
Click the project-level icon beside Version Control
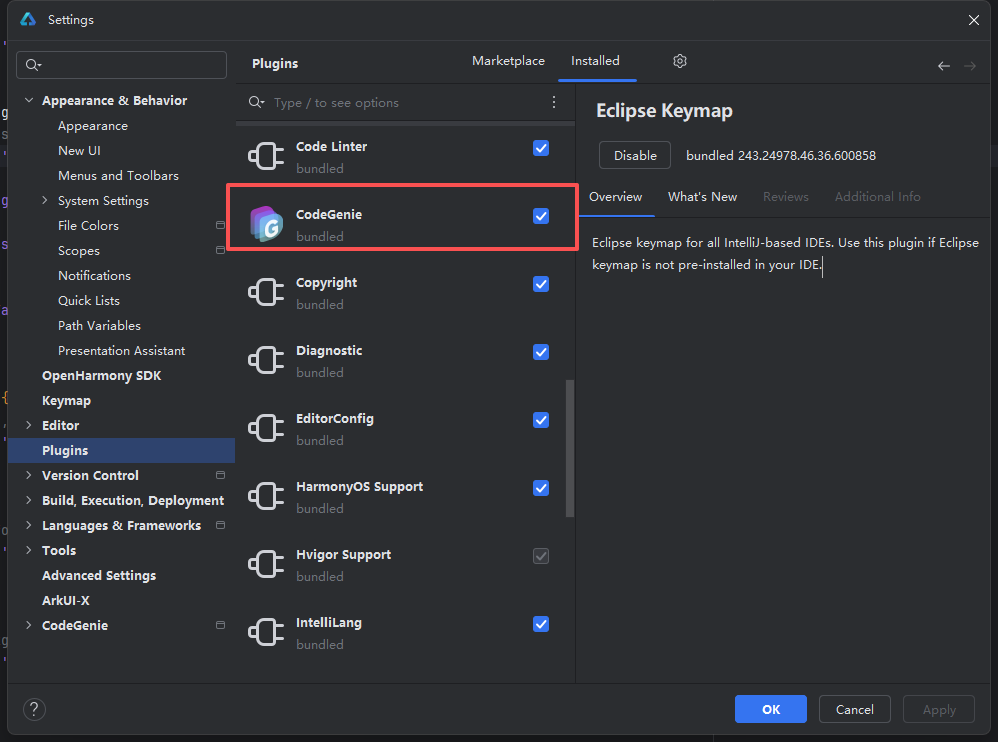220,475
